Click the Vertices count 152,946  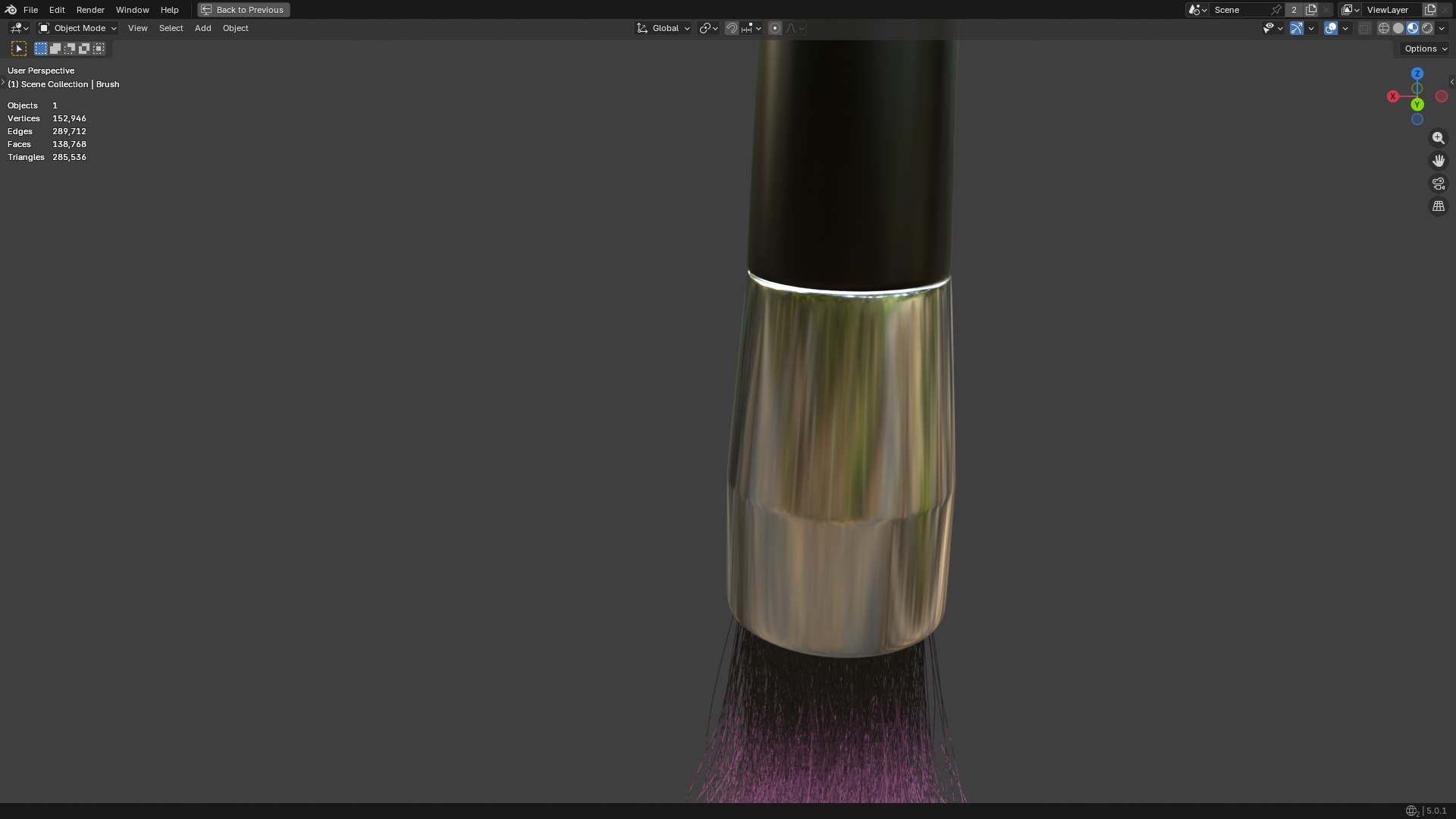[69, 118]
